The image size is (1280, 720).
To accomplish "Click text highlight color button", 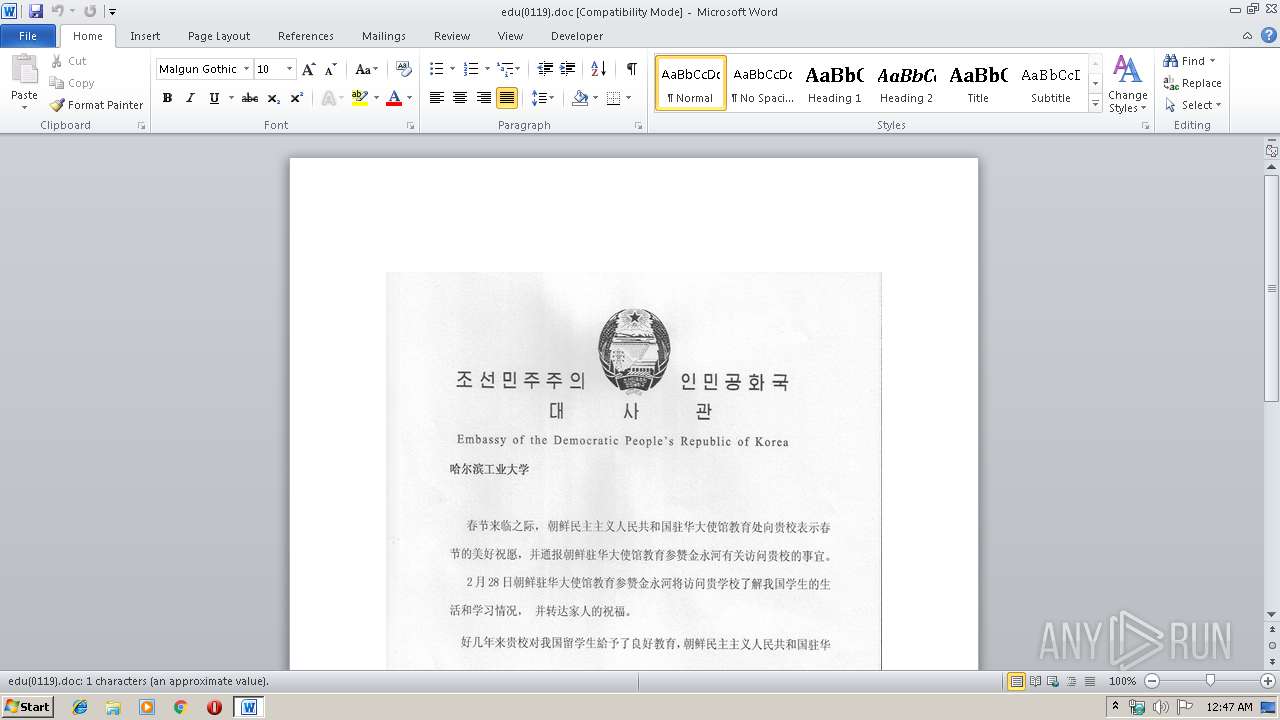I will pos(360,98).
